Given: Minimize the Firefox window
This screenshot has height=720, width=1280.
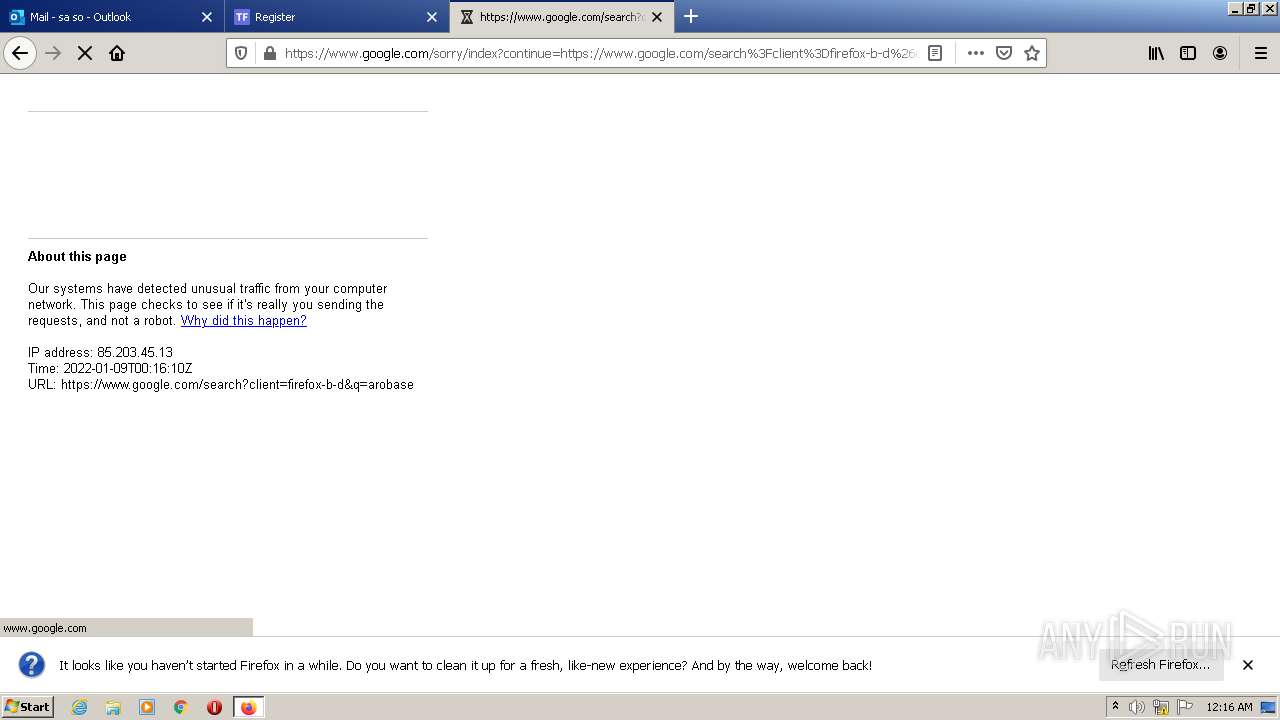Looking at the screenshot, I should (1235, 8).
